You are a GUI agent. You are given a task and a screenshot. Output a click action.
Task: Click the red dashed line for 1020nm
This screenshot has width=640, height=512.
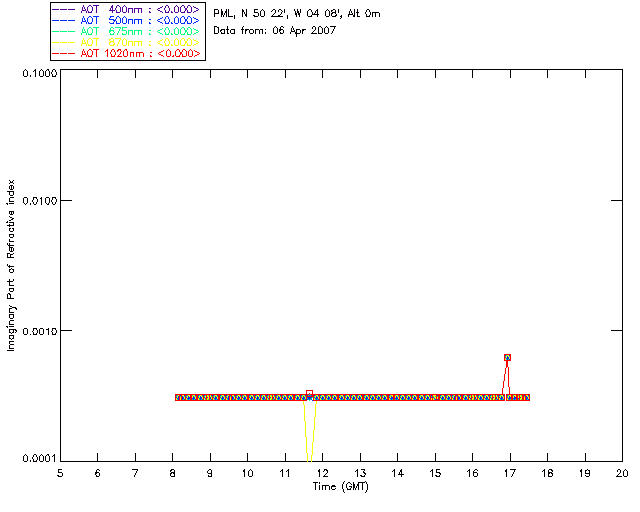64,53
